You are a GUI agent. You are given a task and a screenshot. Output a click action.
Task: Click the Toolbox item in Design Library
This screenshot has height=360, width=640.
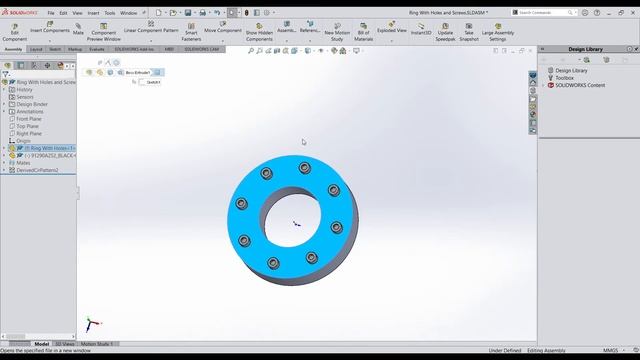[564, 78]
